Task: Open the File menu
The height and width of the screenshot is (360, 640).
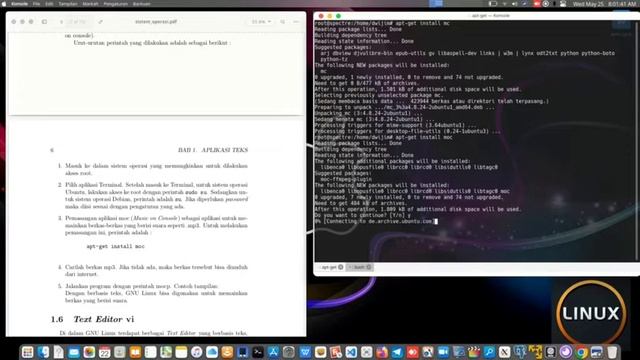Action: (36, 4)
